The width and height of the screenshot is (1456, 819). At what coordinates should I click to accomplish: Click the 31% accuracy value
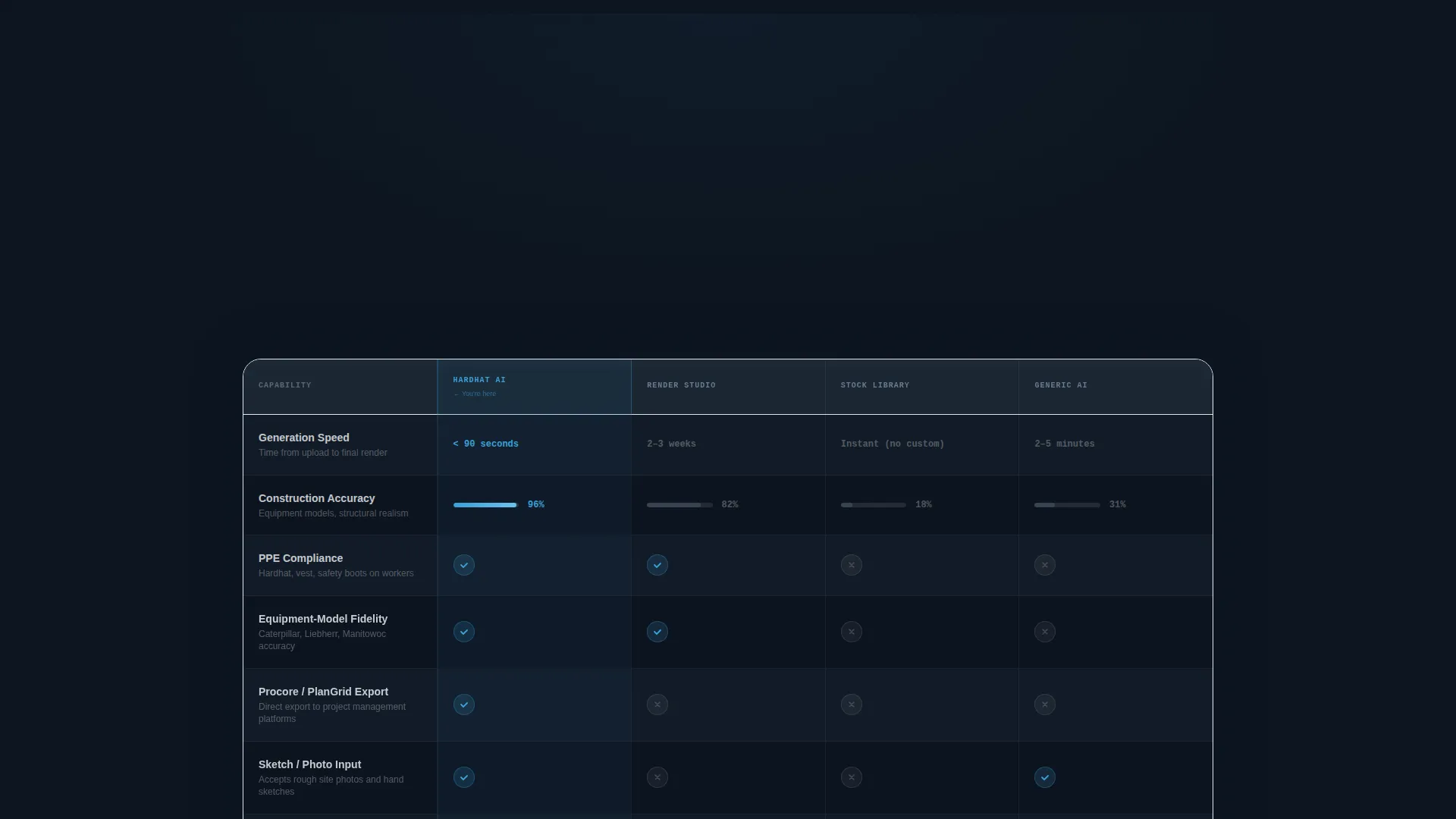(x=1117, y=505)
